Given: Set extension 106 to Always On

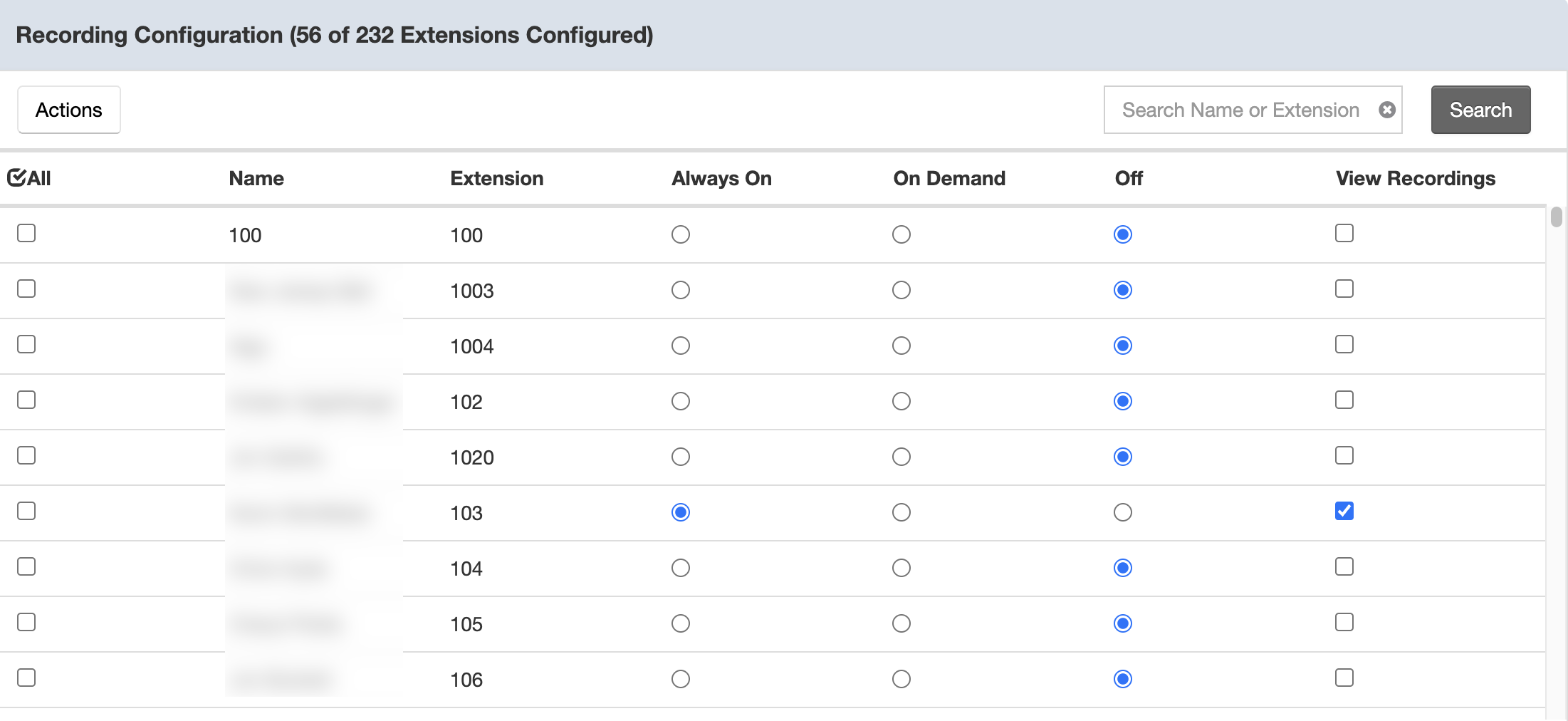Looking at the screenshot, I should point(681,679).
